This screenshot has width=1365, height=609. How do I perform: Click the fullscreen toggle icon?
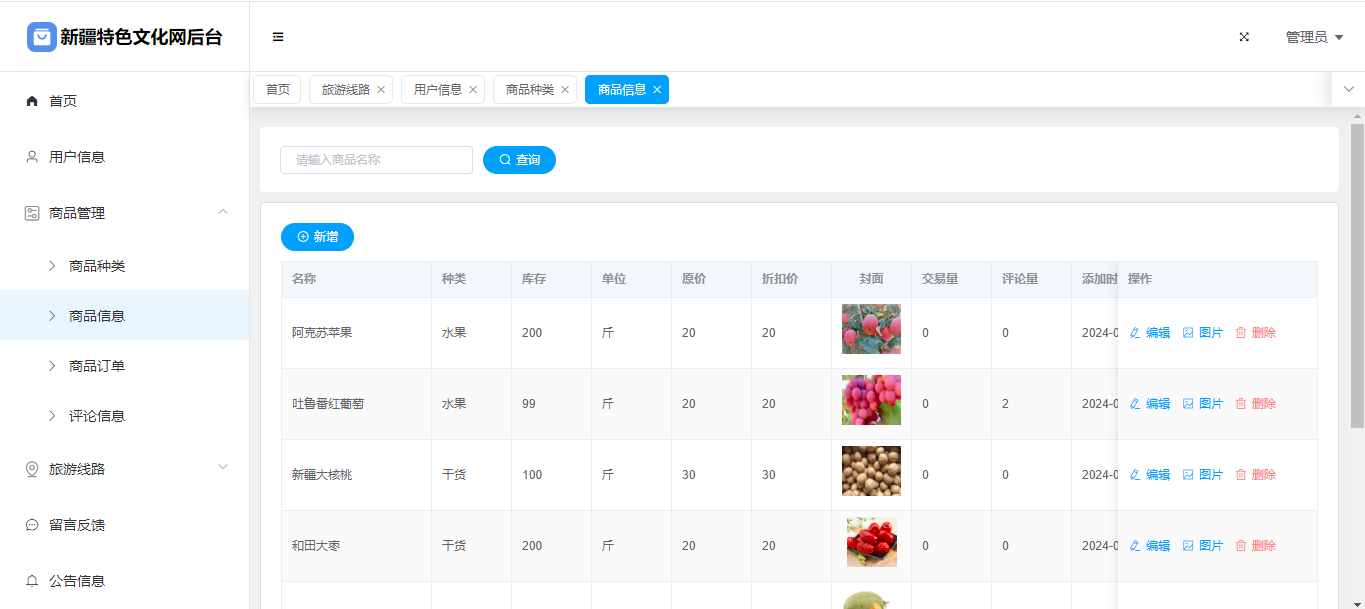[1245, 37]
